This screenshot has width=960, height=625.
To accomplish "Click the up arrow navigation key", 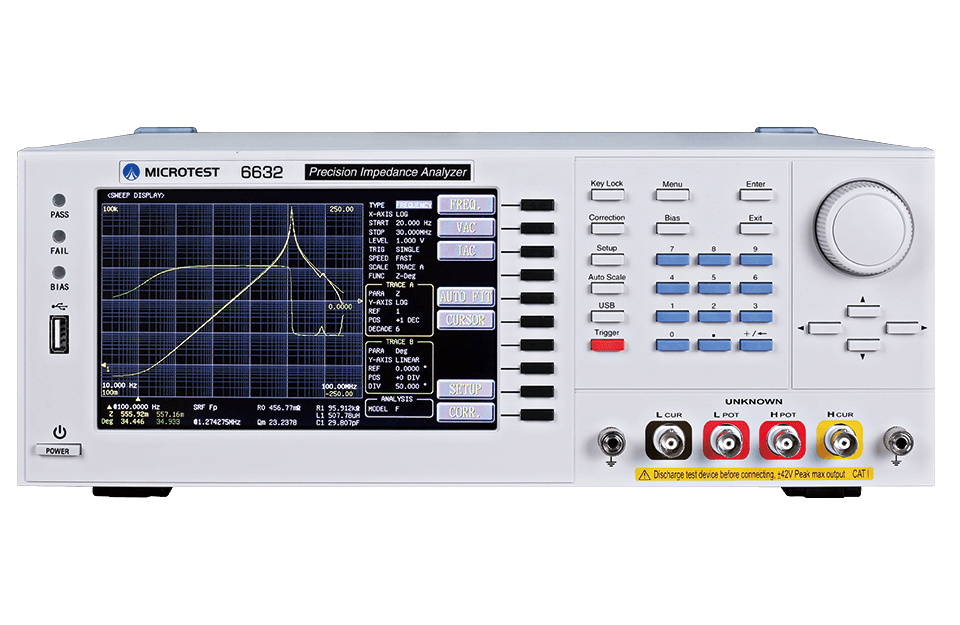I will click(863, 311).
